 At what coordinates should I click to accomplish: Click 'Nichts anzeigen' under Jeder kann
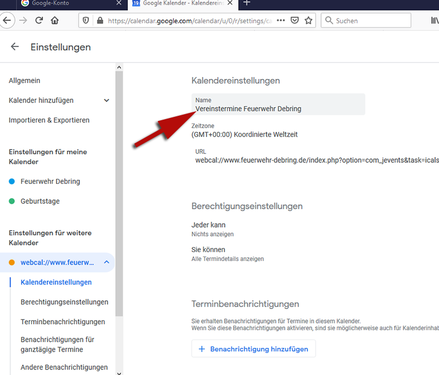click(212, 234)
